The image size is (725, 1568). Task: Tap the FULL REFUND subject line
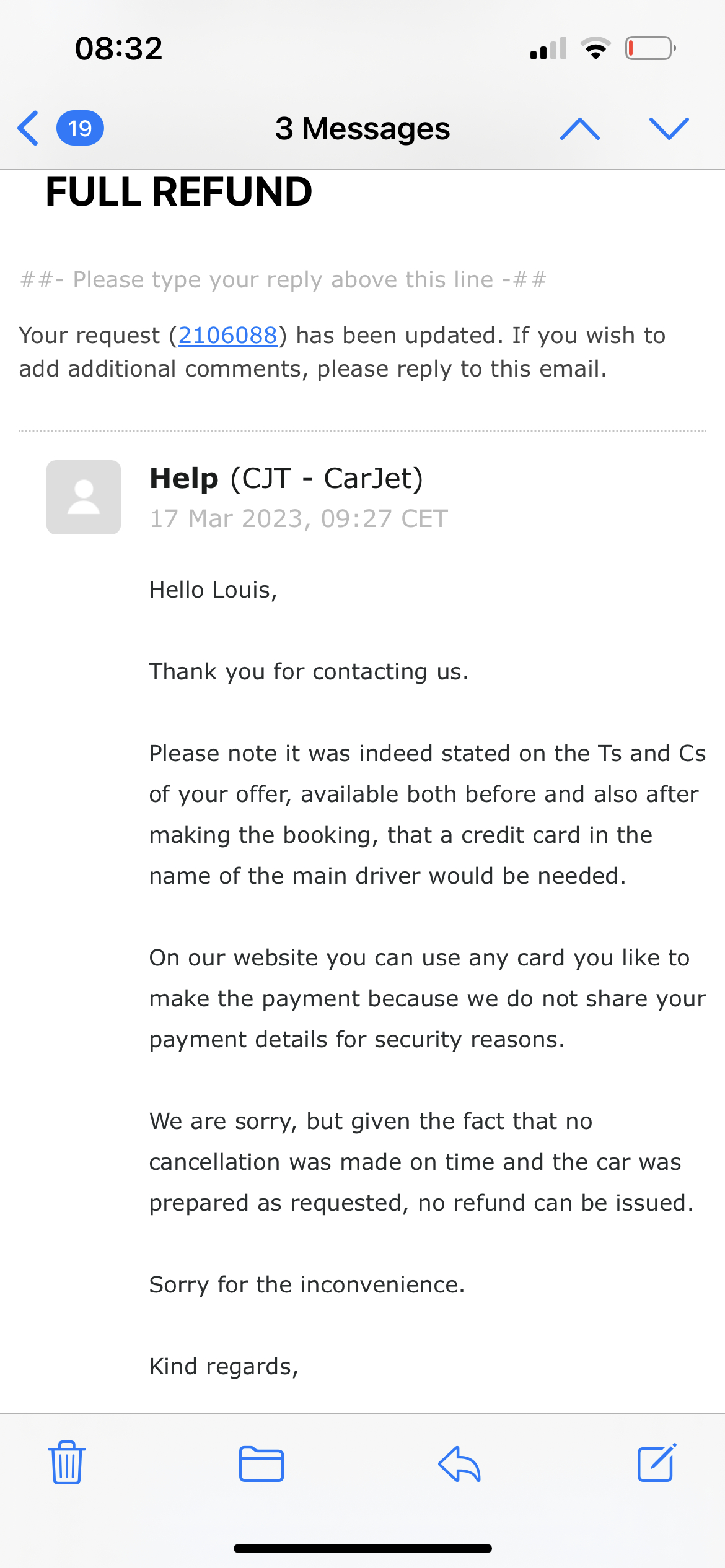[178, 192]
